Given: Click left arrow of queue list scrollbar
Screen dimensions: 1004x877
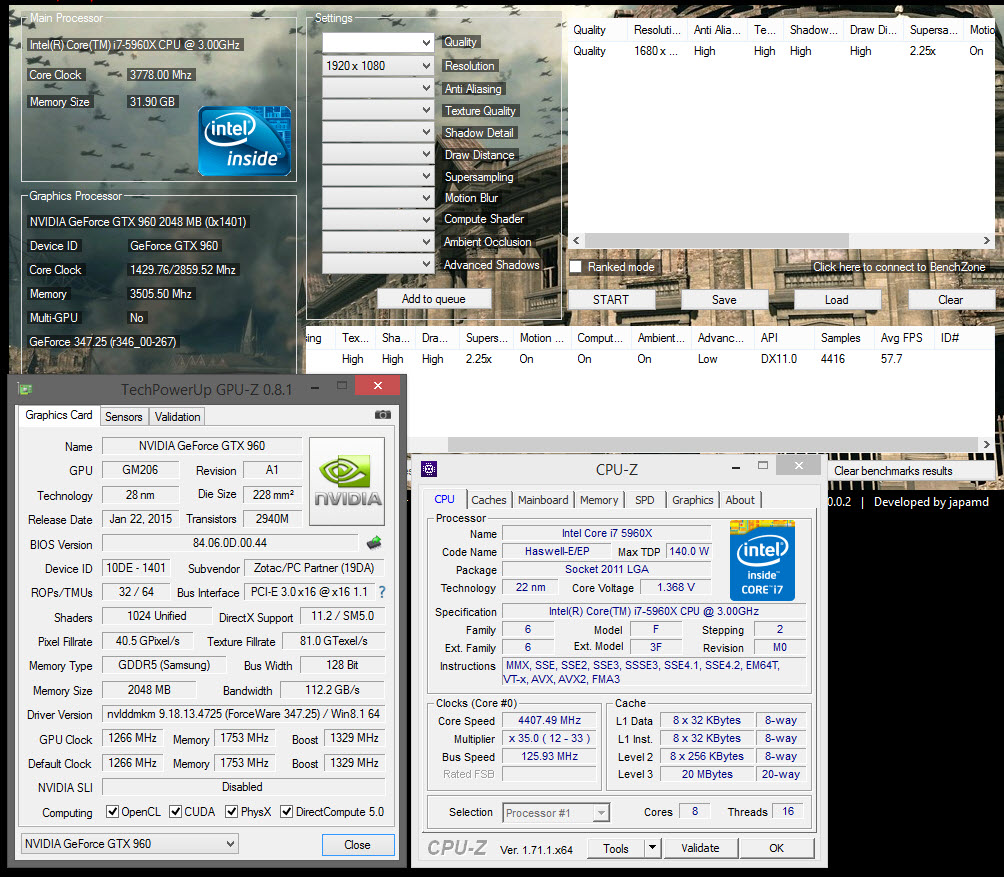Looking at the screenshot, I should [576, 241].
